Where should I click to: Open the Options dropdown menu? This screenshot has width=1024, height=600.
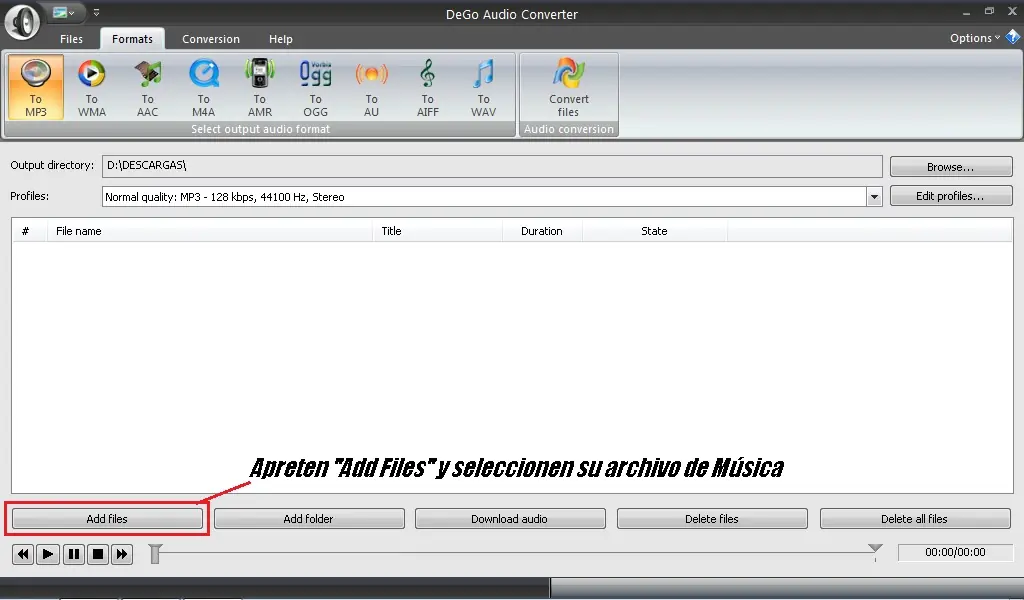coord(975,38)
